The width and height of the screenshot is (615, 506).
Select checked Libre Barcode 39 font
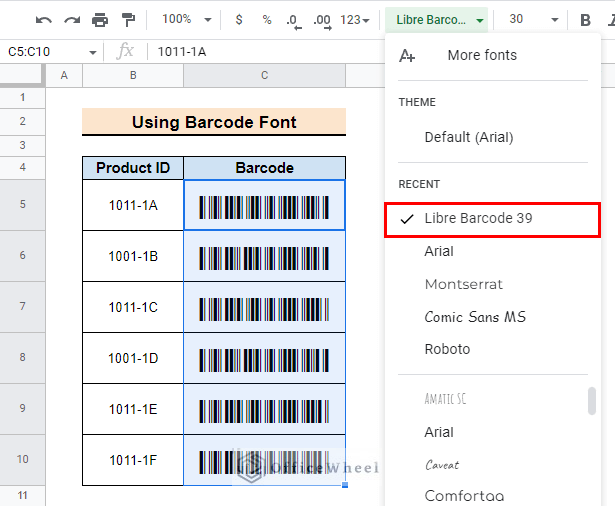coord(493,219)
